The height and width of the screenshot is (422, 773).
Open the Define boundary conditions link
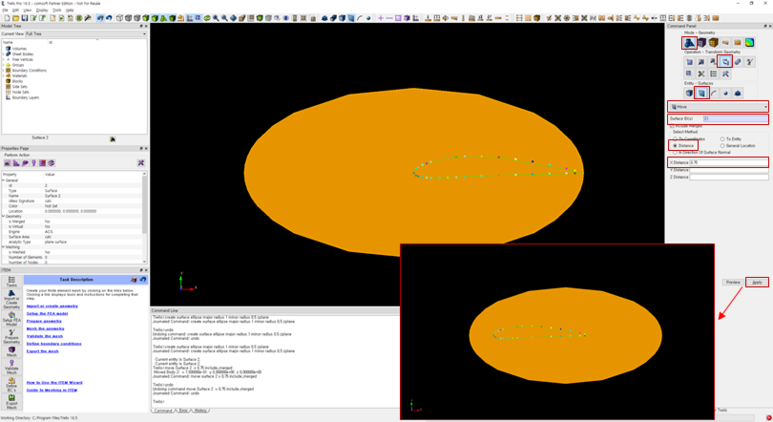click(54, 344)
